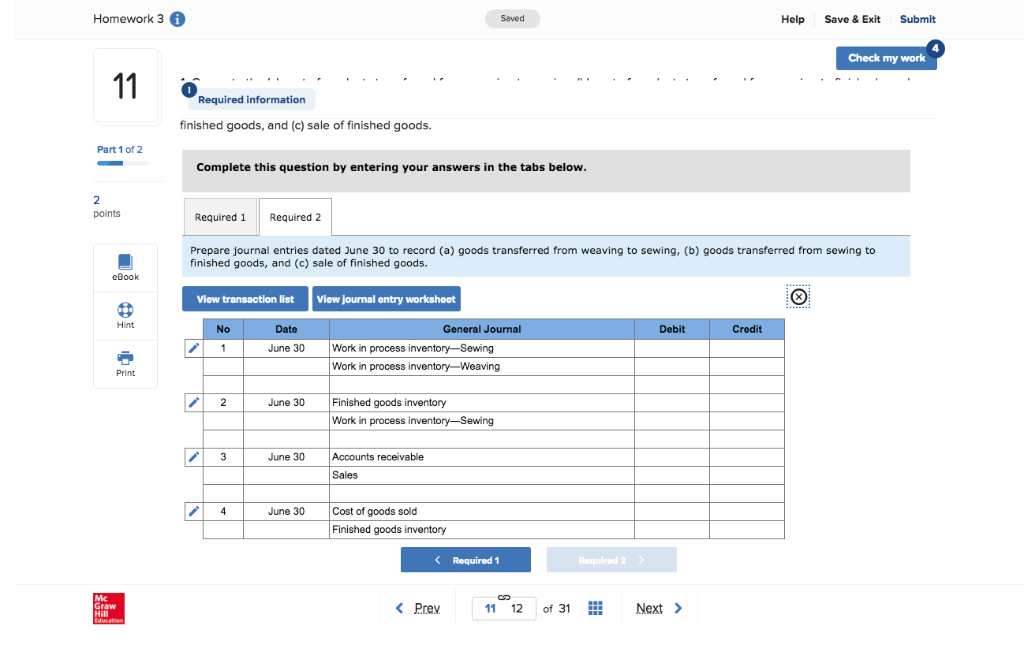The image size is (1024, 648).
Task: Click the Homework 3 info icon
Action: click(x=177, y=19)
